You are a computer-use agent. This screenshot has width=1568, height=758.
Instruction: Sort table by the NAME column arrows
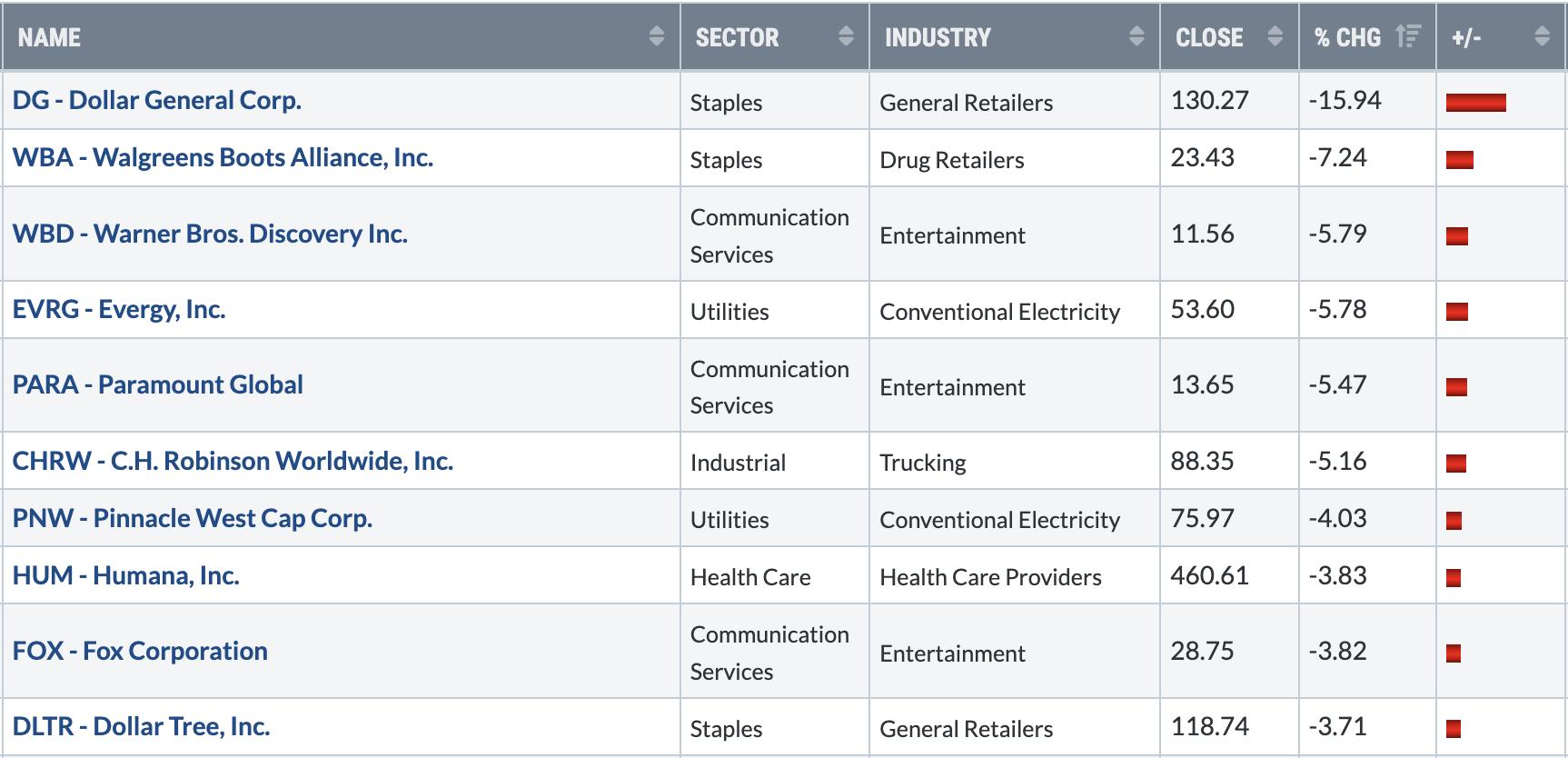click(657, 36)
